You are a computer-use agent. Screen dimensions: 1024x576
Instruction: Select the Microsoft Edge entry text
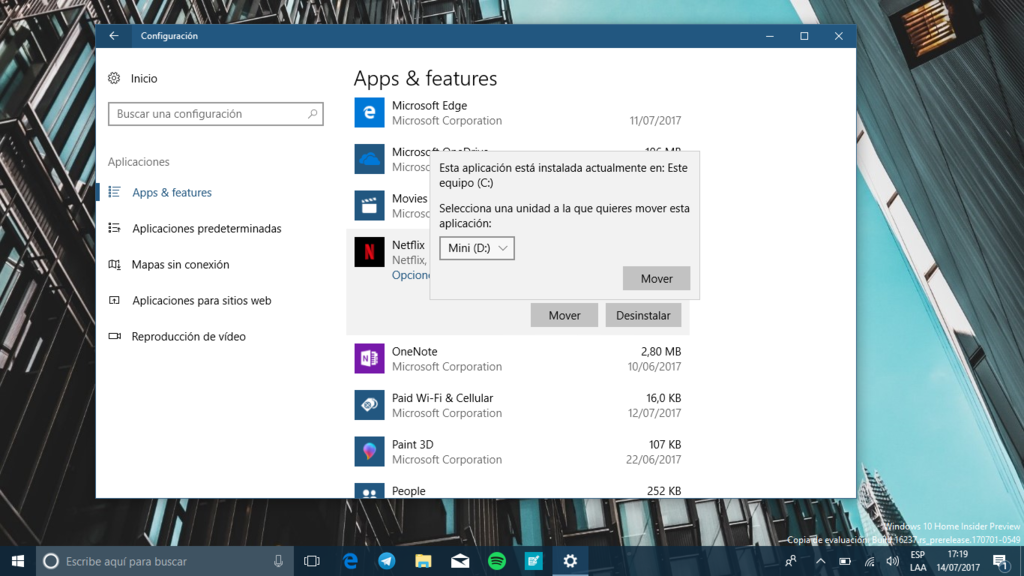[x=429, y=105]
